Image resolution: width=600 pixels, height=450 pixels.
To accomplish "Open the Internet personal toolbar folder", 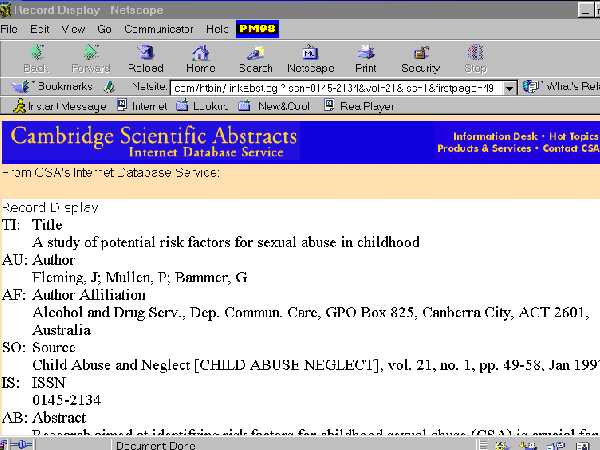I will tap(142, 106).
